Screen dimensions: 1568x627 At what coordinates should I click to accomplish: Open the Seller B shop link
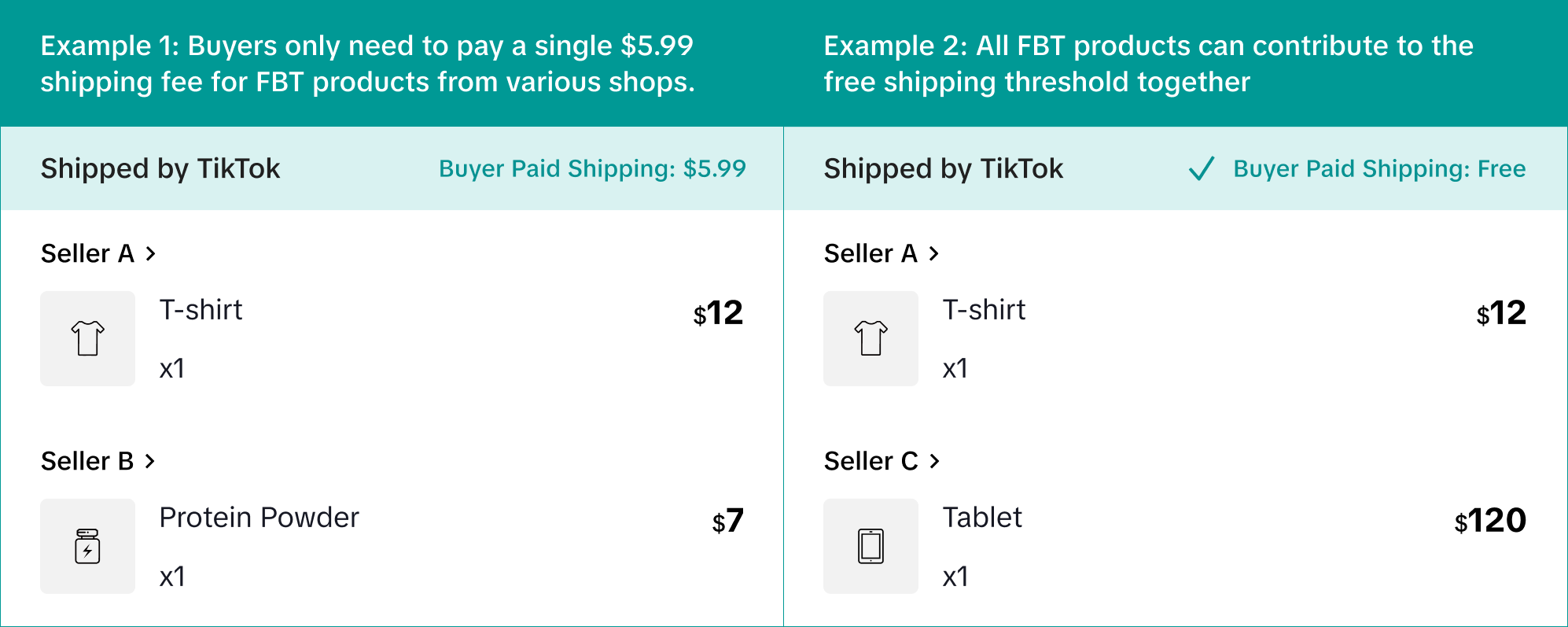point(87,461)
